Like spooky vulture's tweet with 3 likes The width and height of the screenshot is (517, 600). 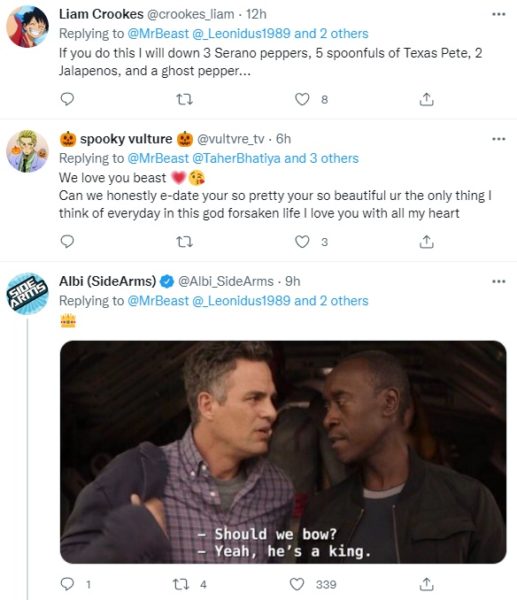coord(302,242)
